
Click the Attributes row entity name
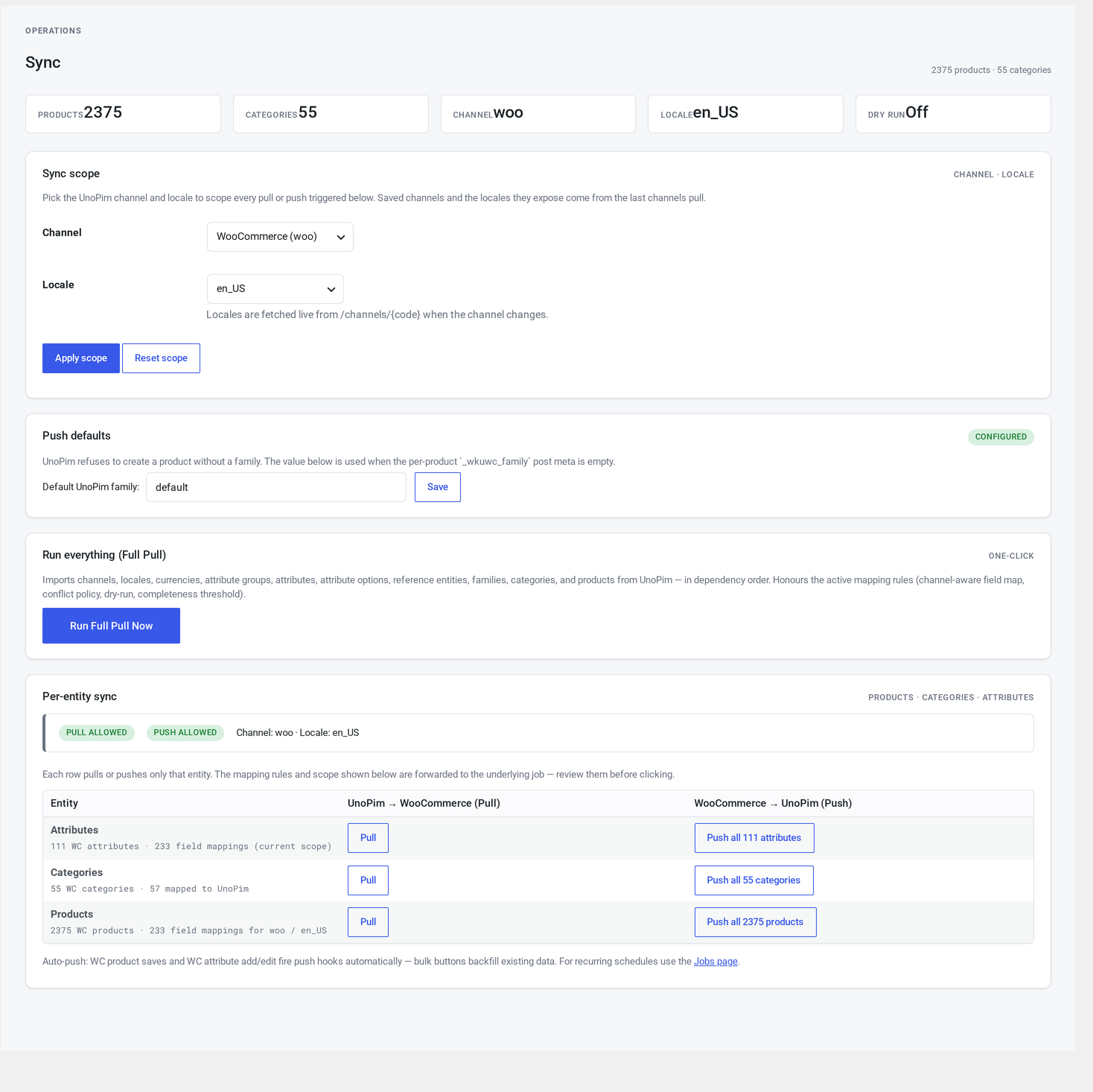[x=74, y=830]
